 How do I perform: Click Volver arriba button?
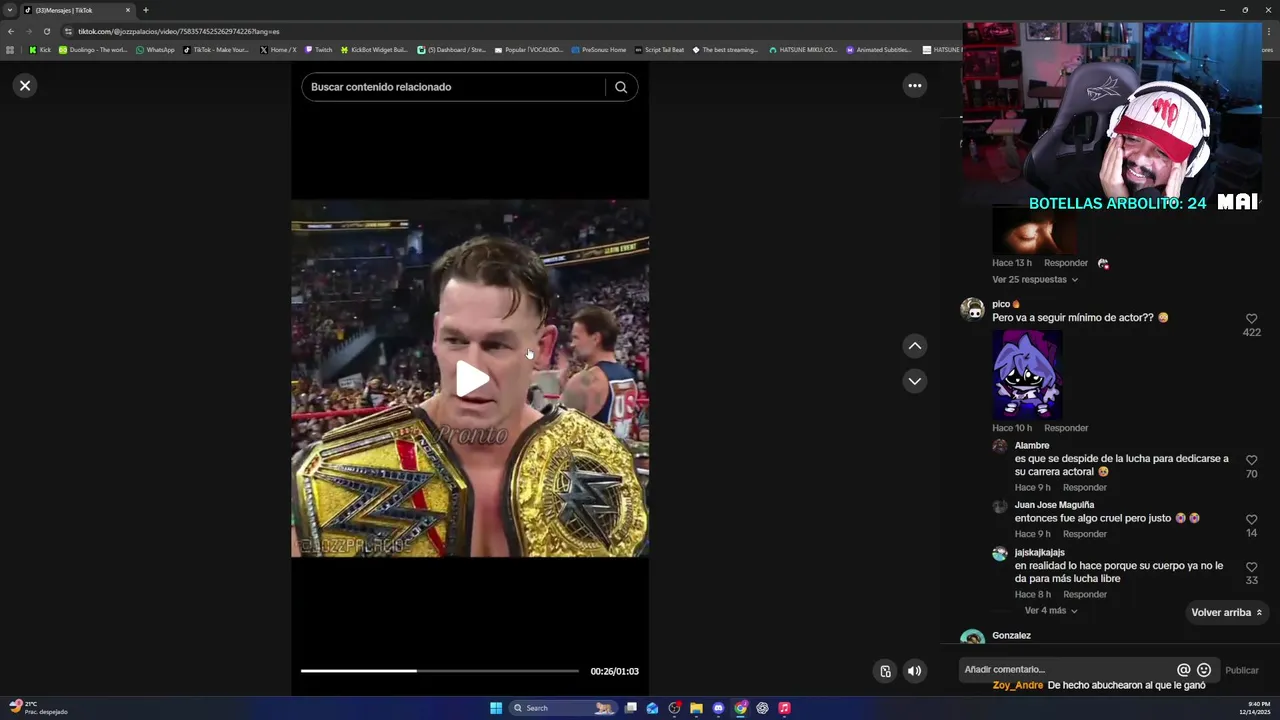[1226, 613]
